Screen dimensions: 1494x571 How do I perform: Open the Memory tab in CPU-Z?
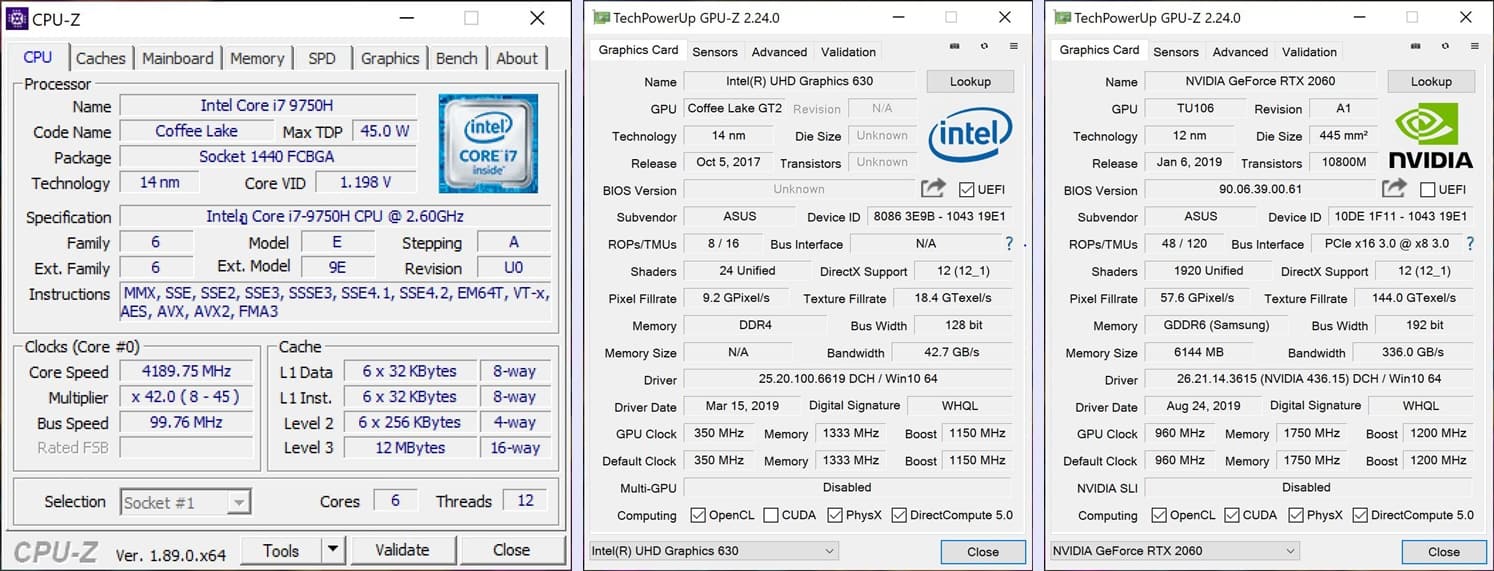257,58
